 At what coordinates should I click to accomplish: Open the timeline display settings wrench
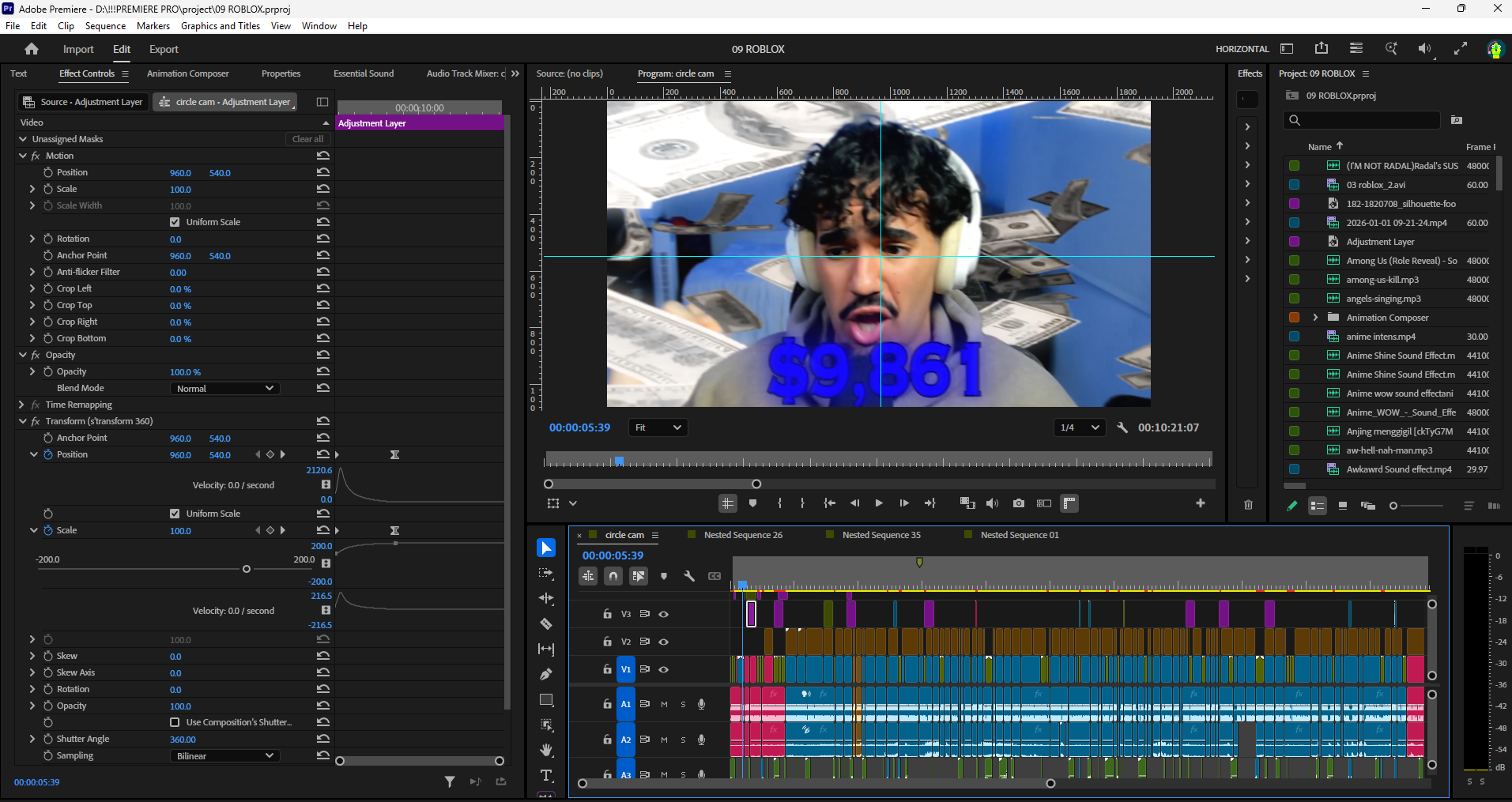[689, 576]
